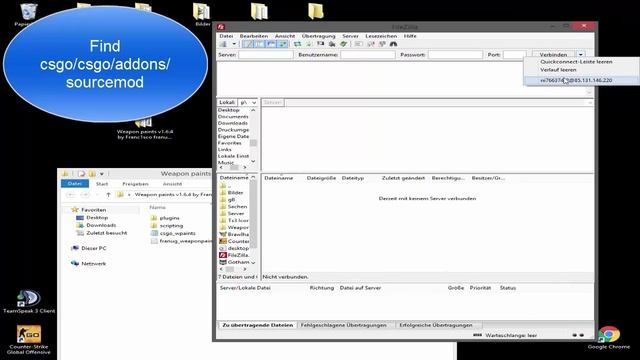Open the Site Manager dropdown arrow
Image resolution: width=640 pixels, height=360 pixels.
[234, 44]
